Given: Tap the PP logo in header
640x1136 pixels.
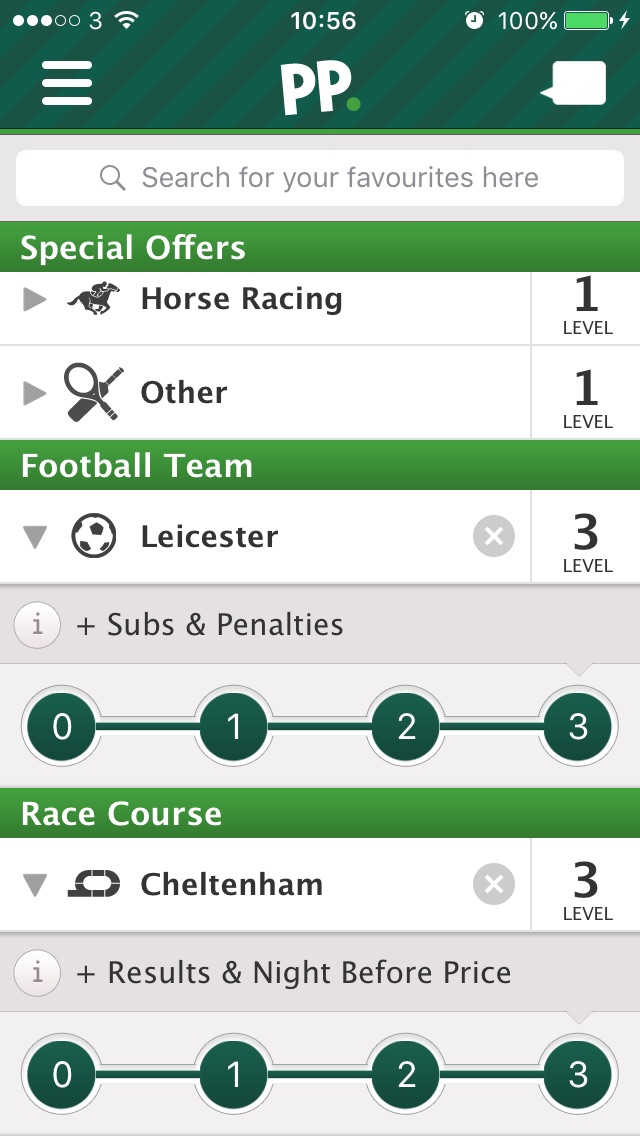Looking at the screenshot, I should tap(319, 88).
